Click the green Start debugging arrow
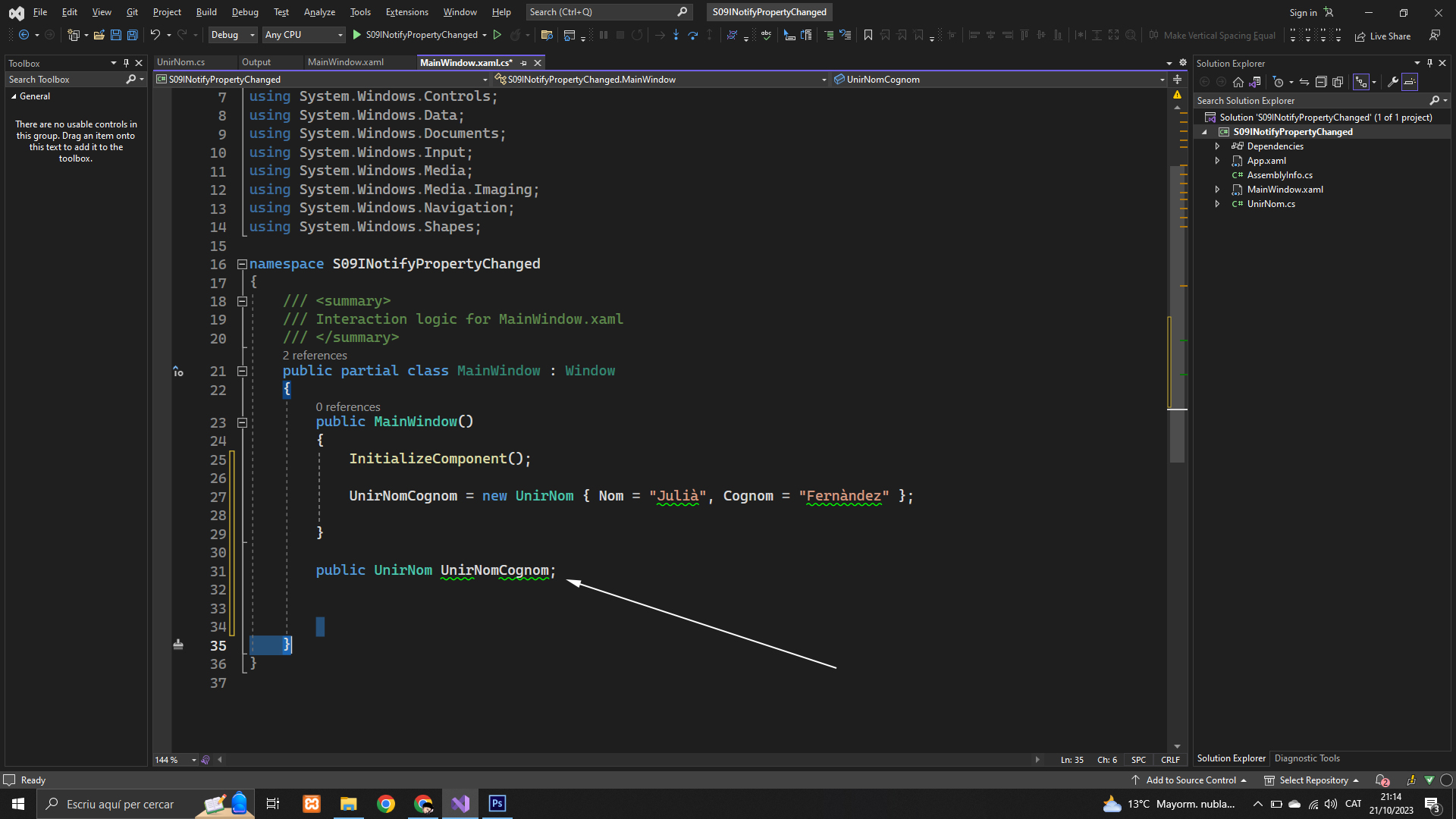 coord(356,35)
